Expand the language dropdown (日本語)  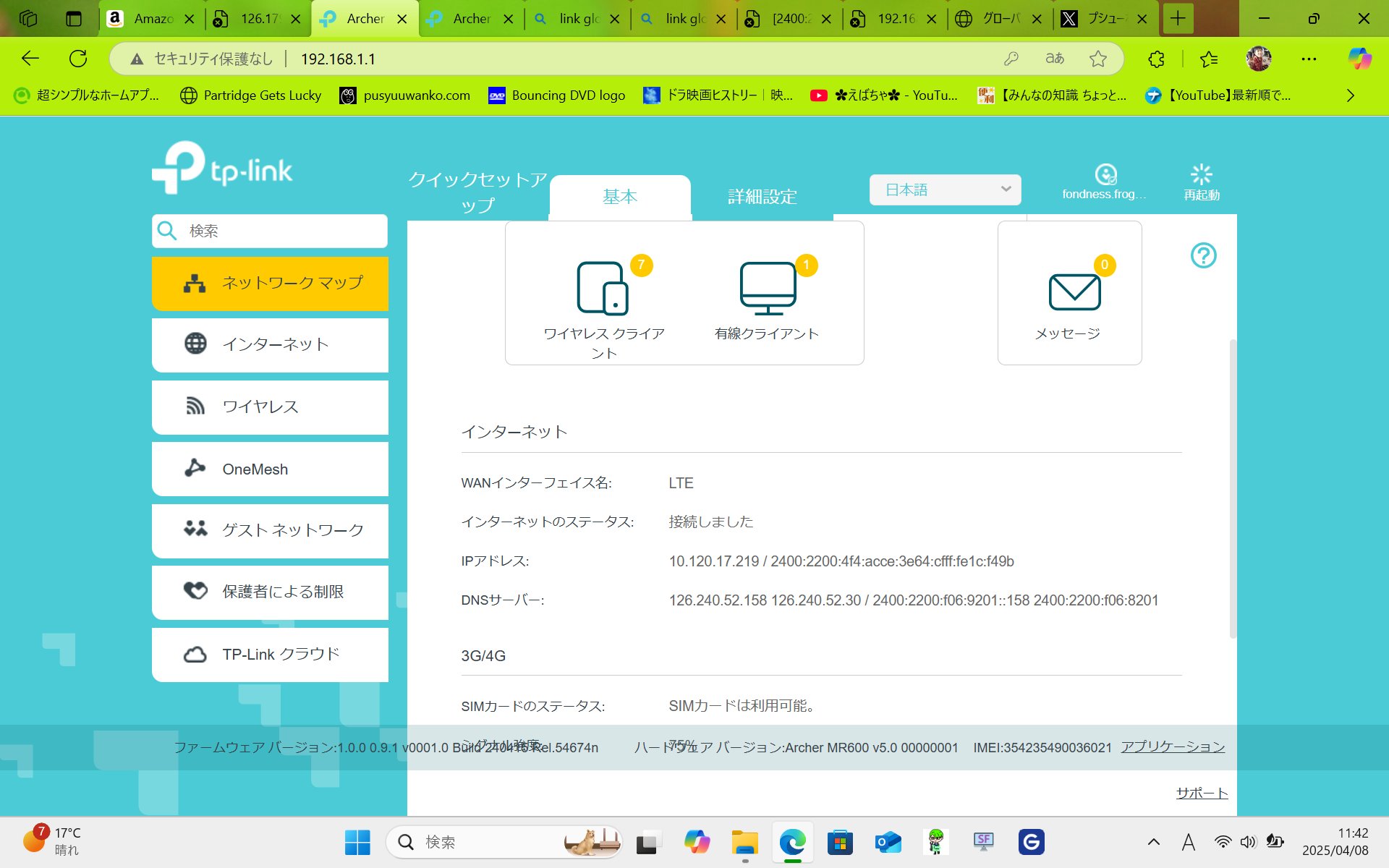tap(945, 190)
